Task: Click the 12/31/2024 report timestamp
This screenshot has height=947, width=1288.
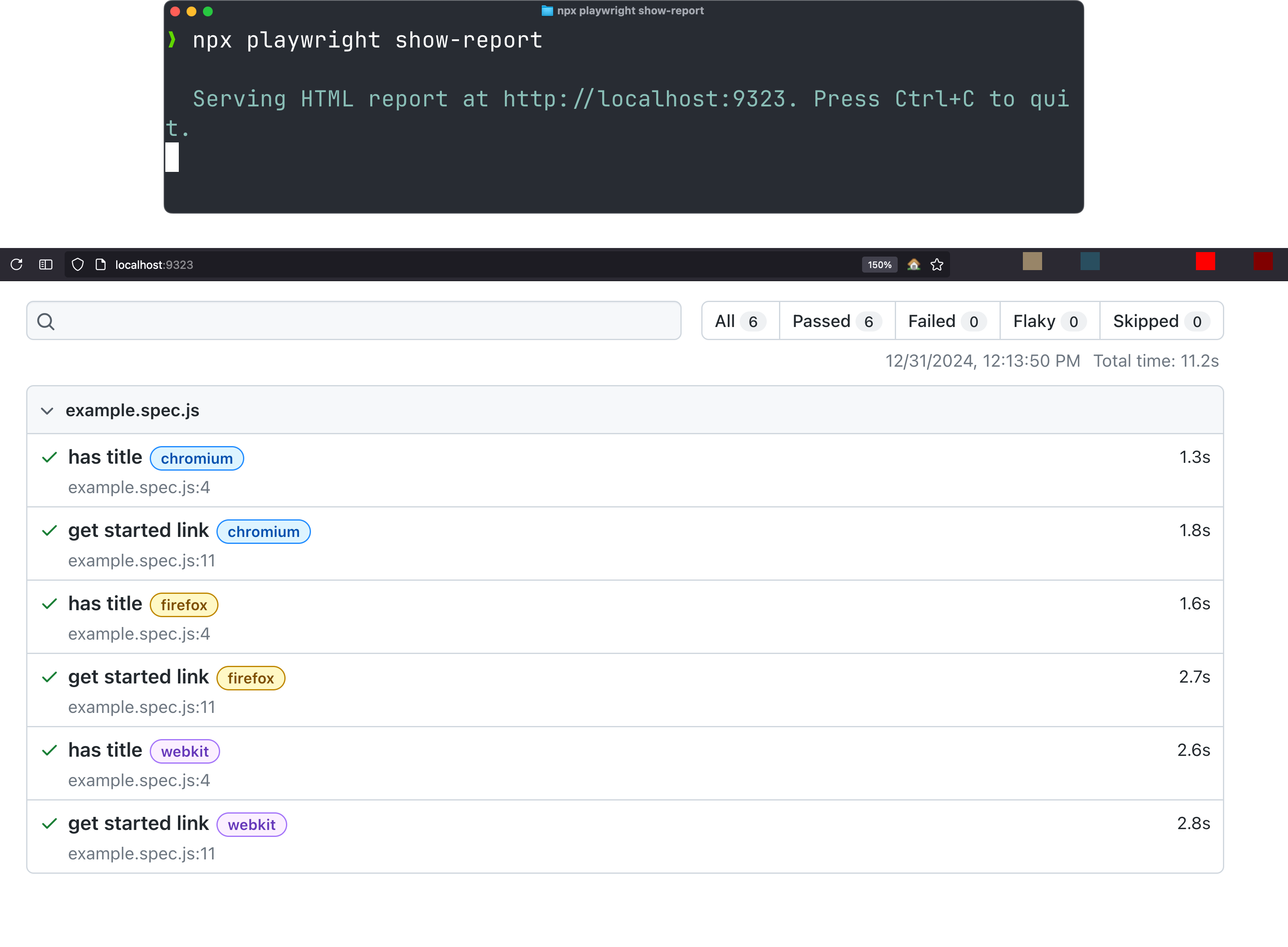Action: pyautogui.click(x=983, y=361)
